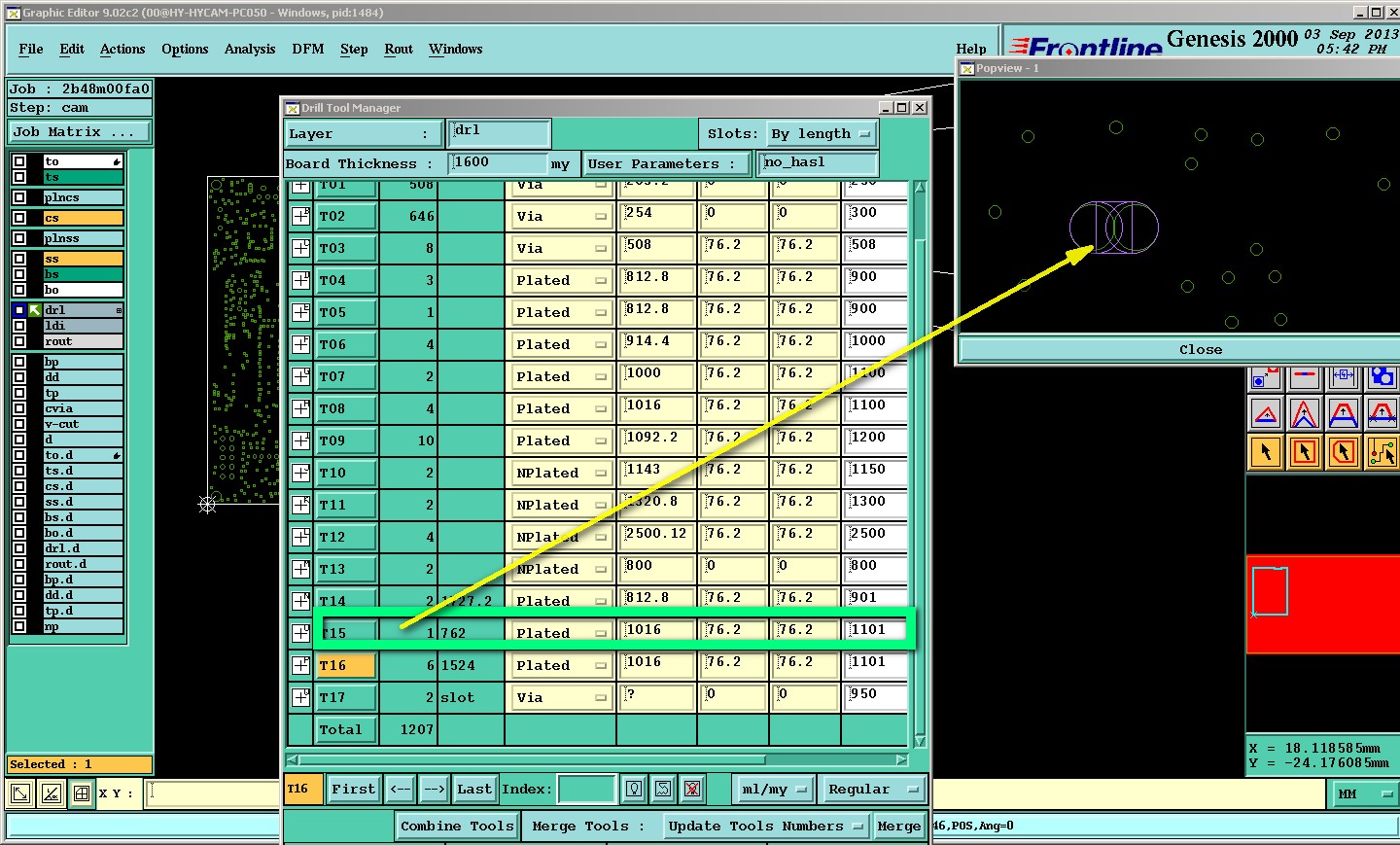The height and width of the screenshot is (845, 1400).
Task: Click the plus icon on row T09
Action: [x=301, y=440]
